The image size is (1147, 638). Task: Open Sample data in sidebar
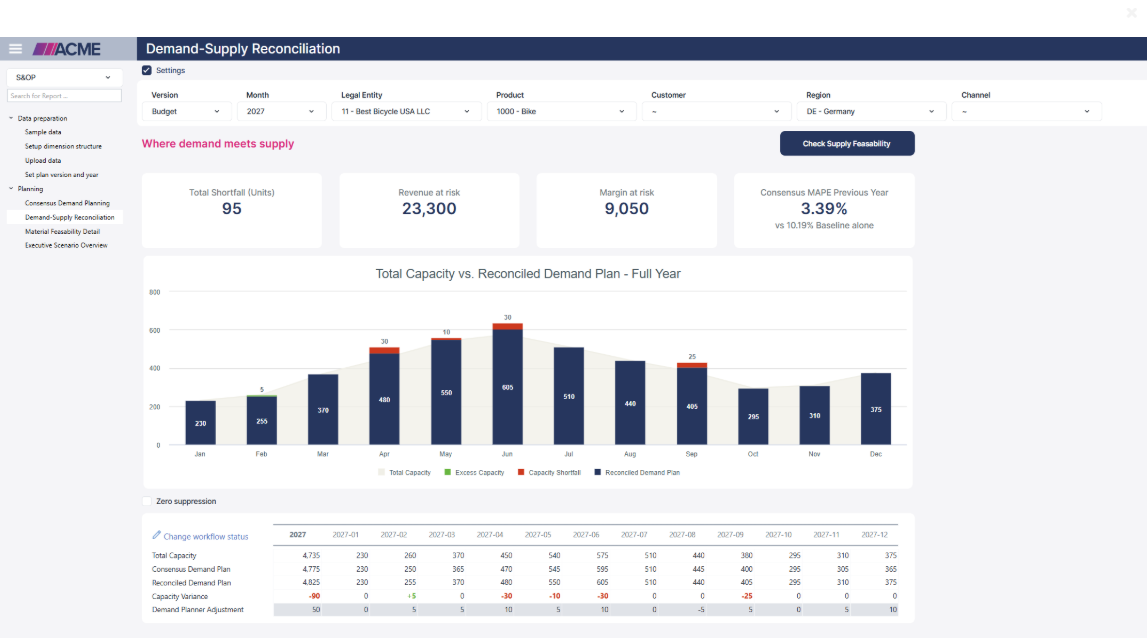43,132
